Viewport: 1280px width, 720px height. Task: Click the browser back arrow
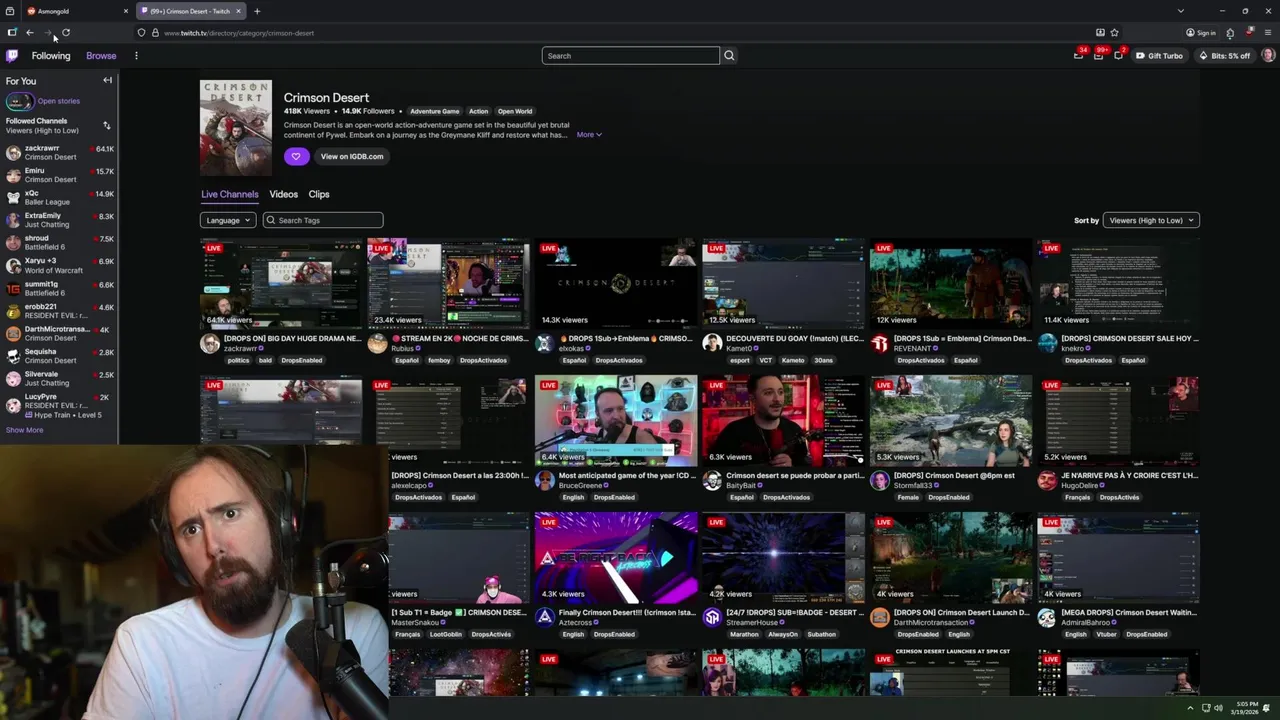point(30,33)
